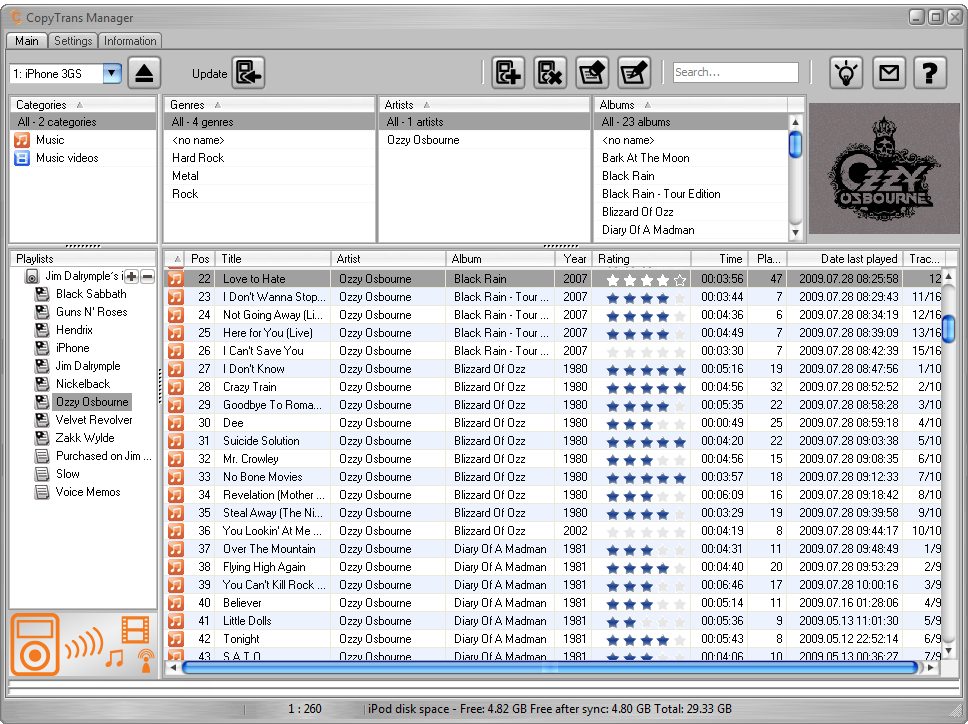The width and height of the screenshot is (968, 724).
Task: Select the Purchased on Jim playlist
Action: click(x=103, y=456)
